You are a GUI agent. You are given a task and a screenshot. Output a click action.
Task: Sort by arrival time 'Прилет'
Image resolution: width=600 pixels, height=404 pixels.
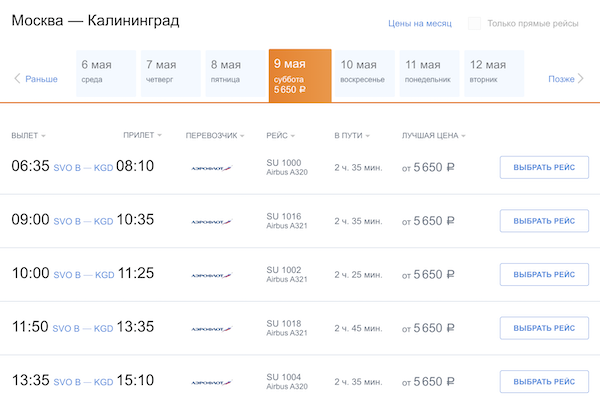pos(142,135)
